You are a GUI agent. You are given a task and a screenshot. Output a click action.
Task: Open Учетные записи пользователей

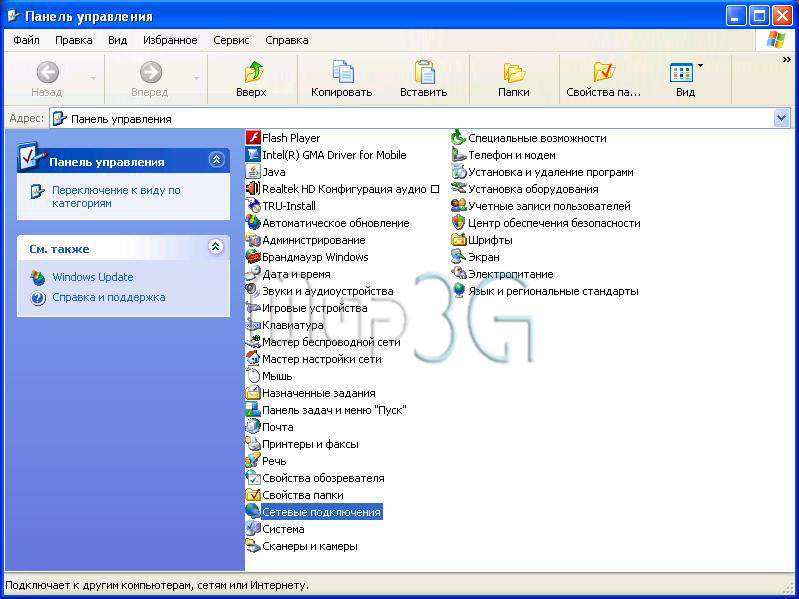542,206
